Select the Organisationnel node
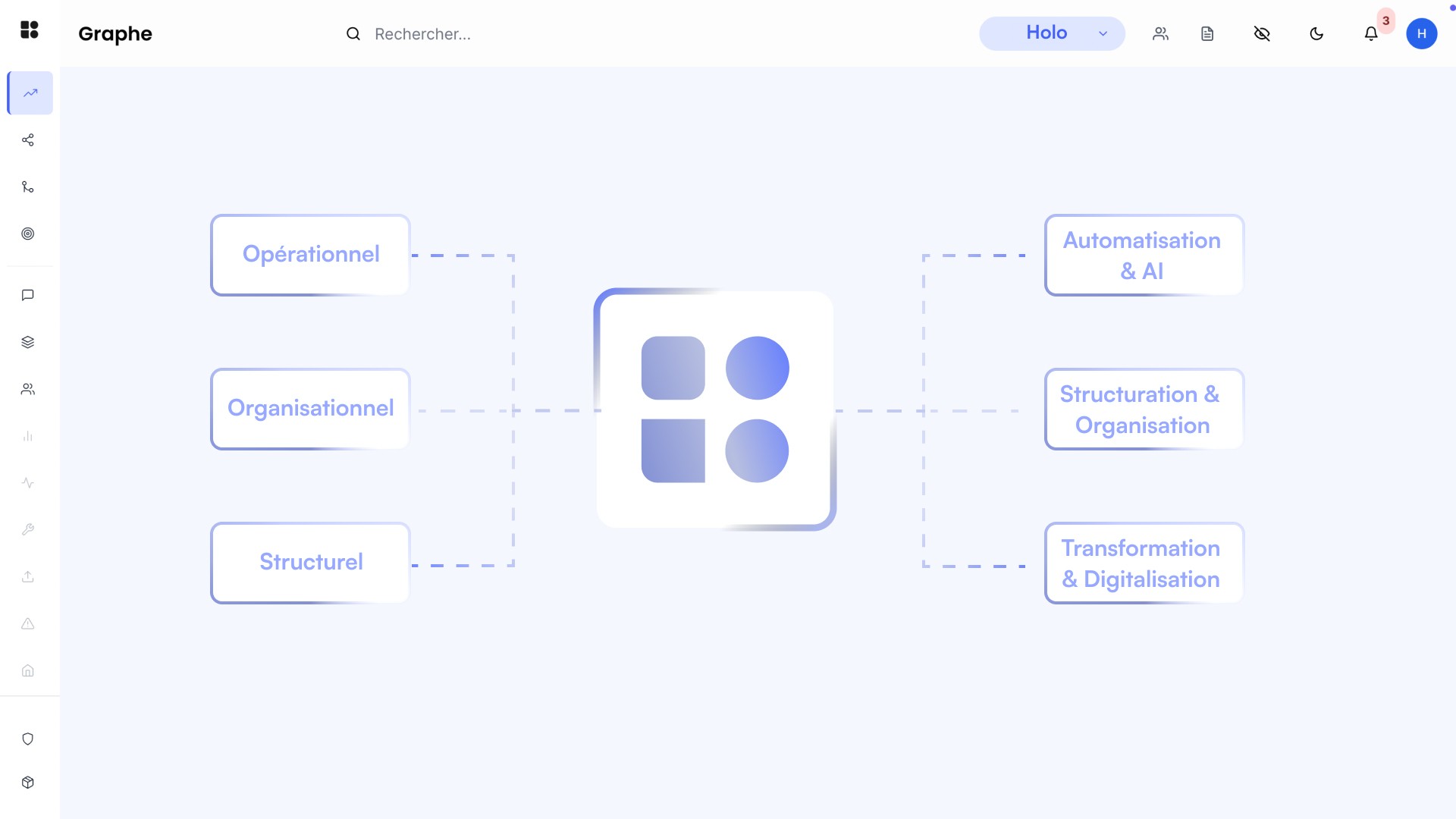The image size is (1456, 819). [310, 409]
